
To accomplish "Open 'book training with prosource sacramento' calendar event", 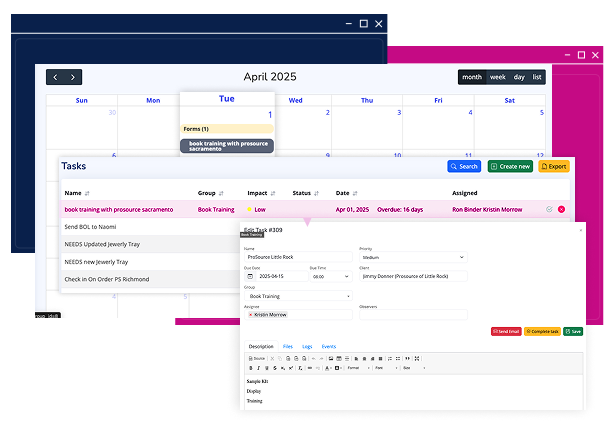I will click(x=227, y=146).
